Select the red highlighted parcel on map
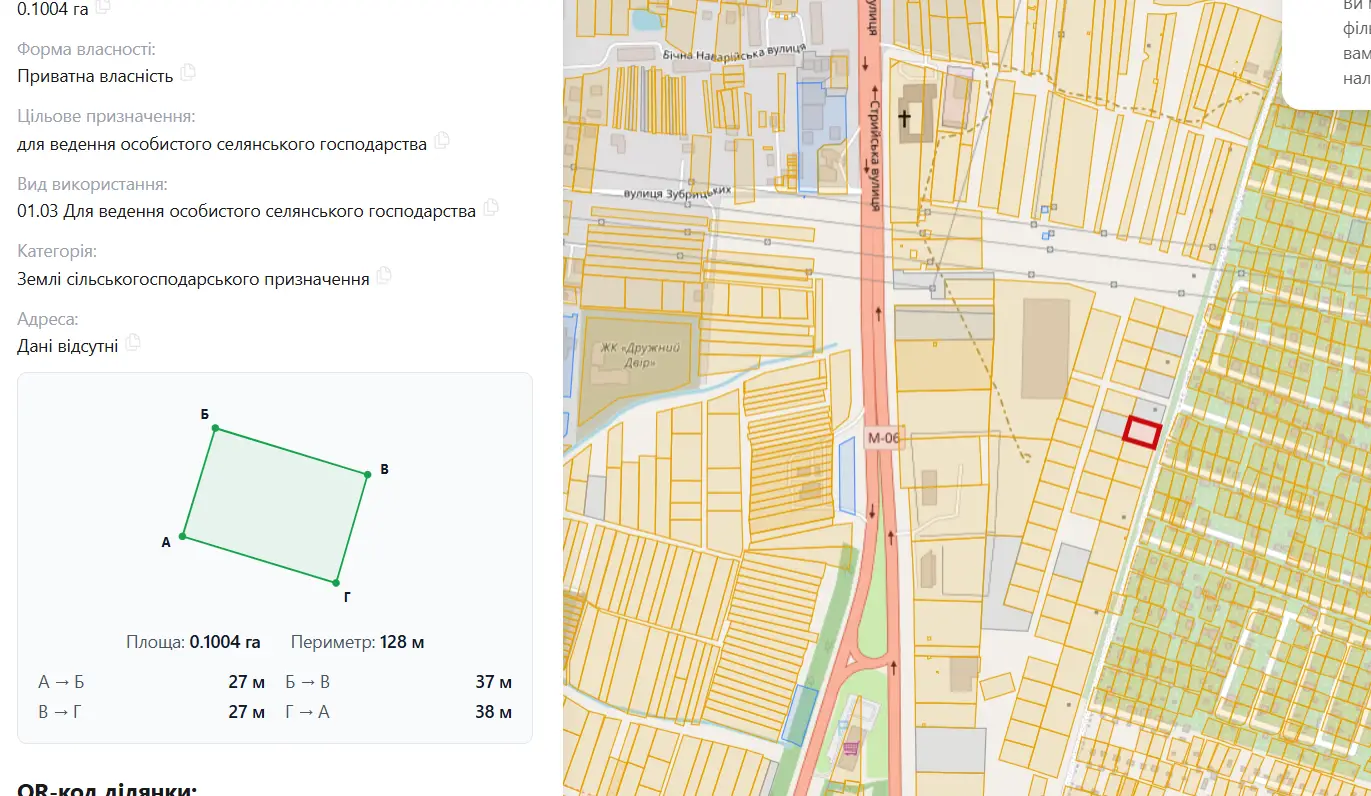Image resolution: width=1371 pixels, height=796 pixels. (x=1142, y=432)
